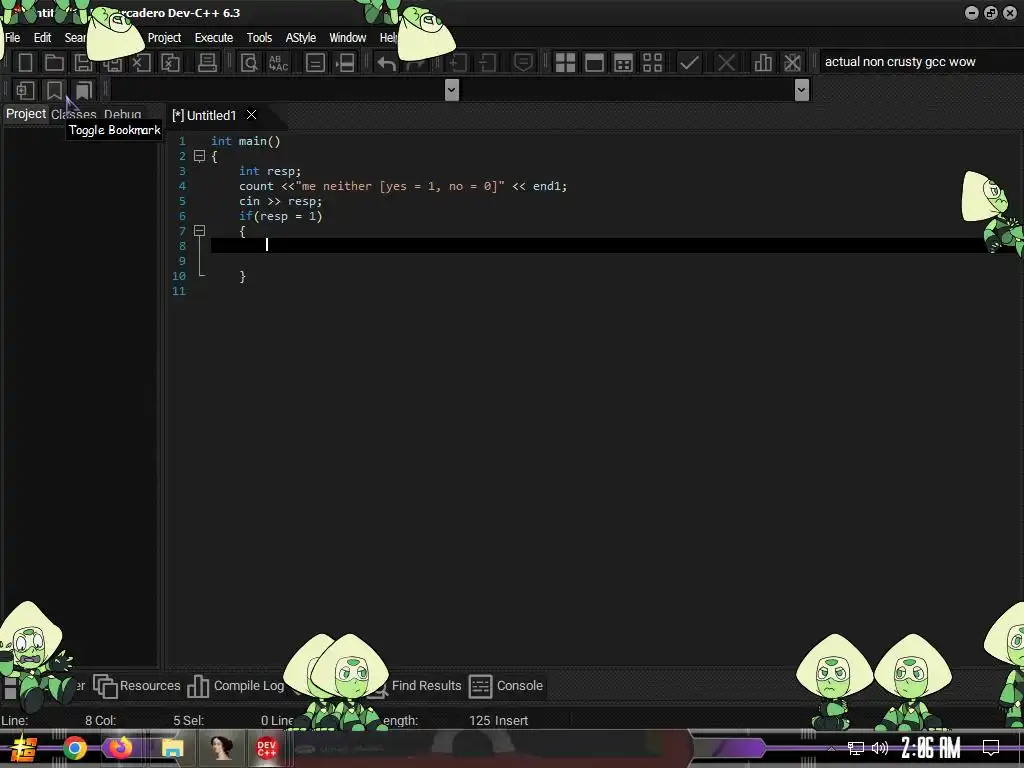Click the Stop Execution X icon
The image size is (1024, 768).
tap(726, 63)
